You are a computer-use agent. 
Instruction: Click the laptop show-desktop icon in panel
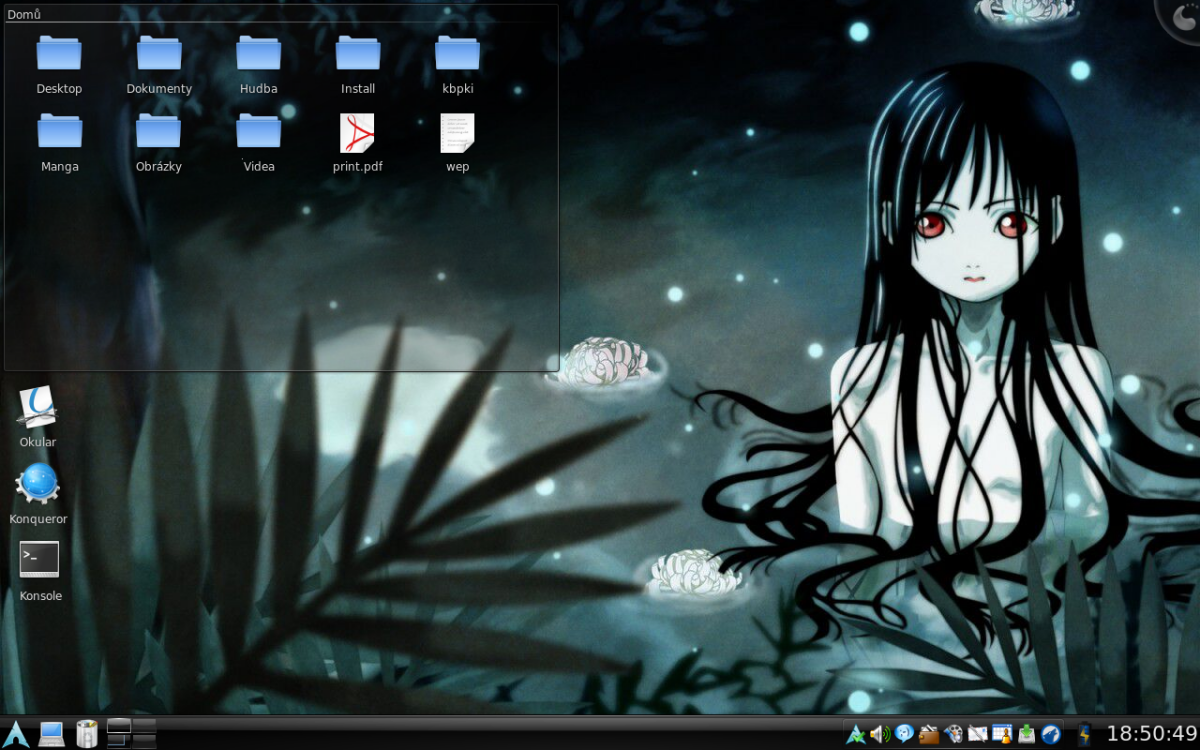pyautogui.click(x=51, y=734)
